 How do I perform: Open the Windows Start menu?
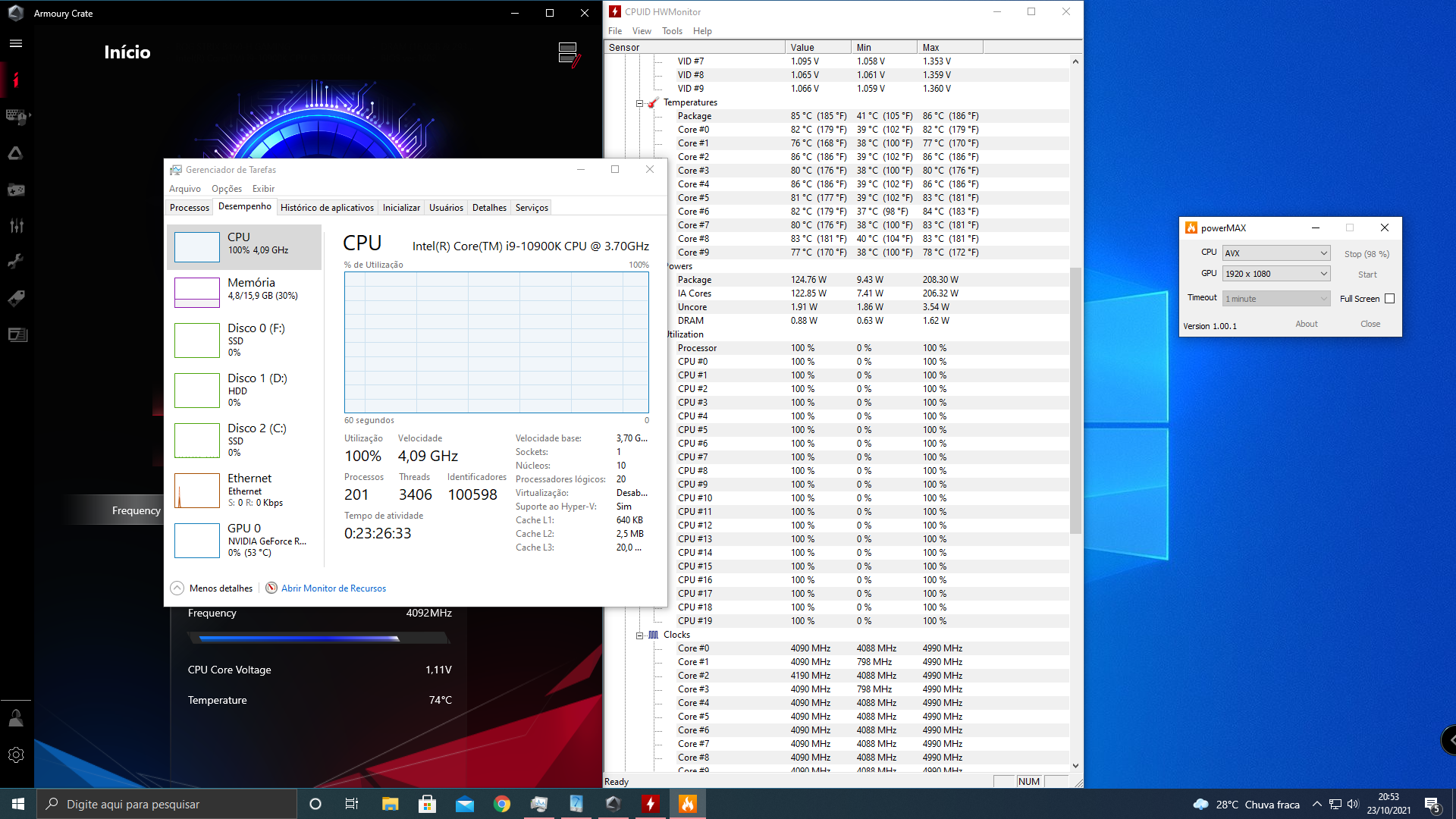[x=18, y=804]
